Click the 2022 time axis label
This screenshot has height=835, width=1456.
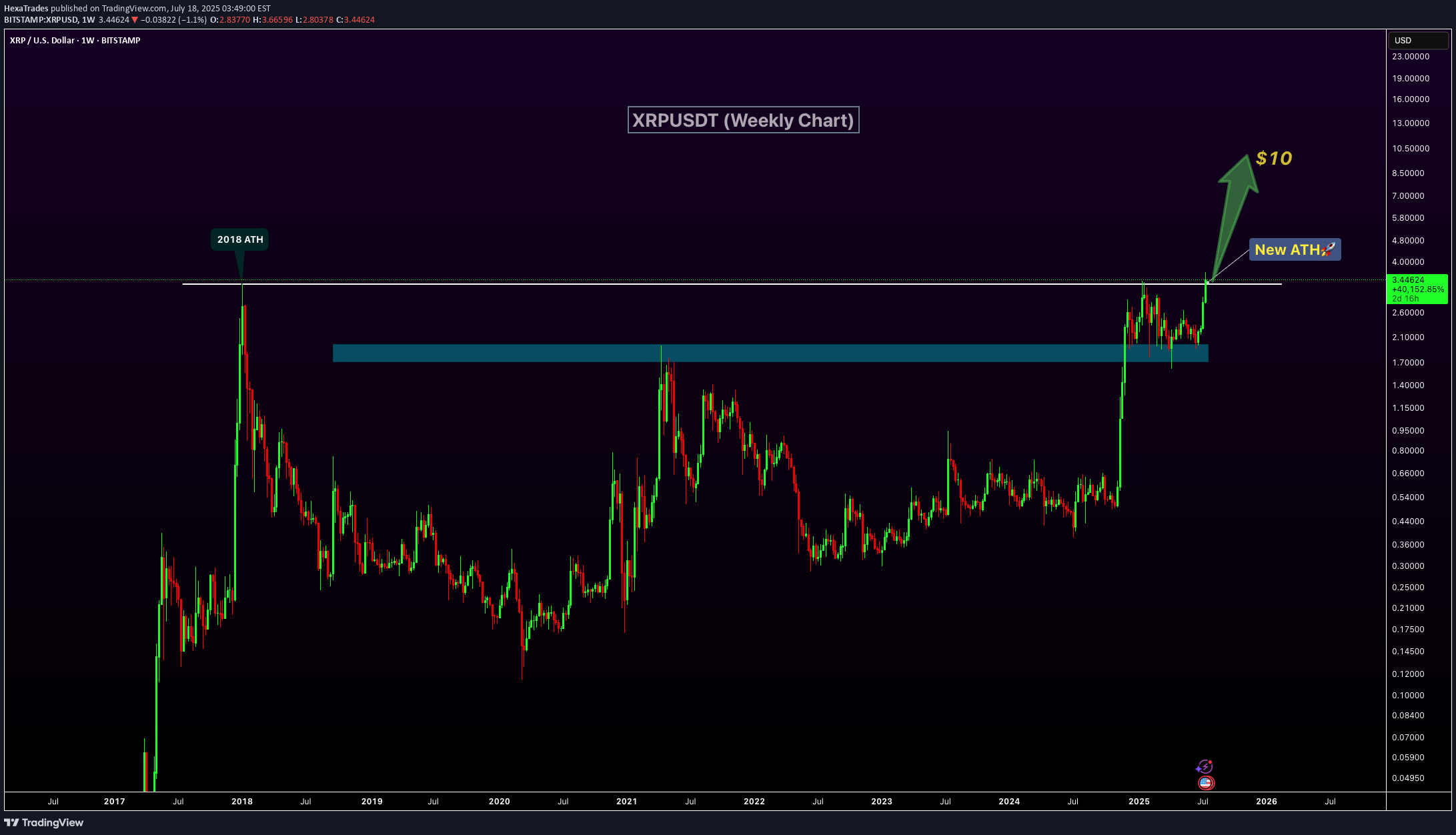754,802
